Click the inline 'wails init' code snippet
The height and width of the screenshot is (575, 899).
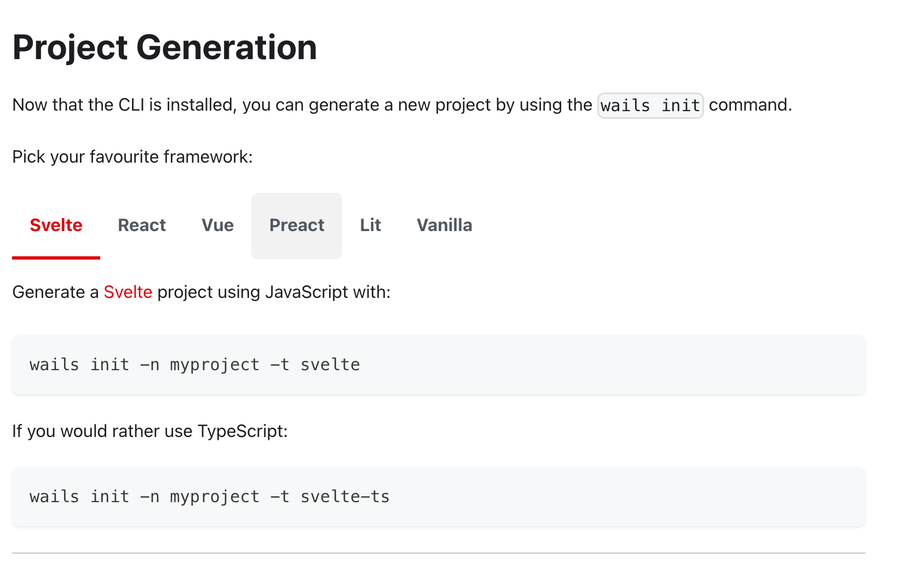(x=650, y=105)
